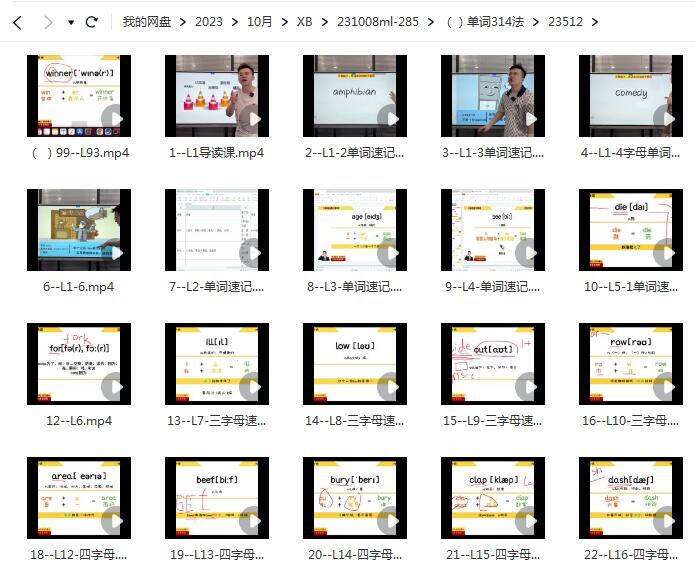The height and width of the screenshot is (578, 695).
Task: Expand chevron after 23512 breadcrumb
Action: pos(594,22)
